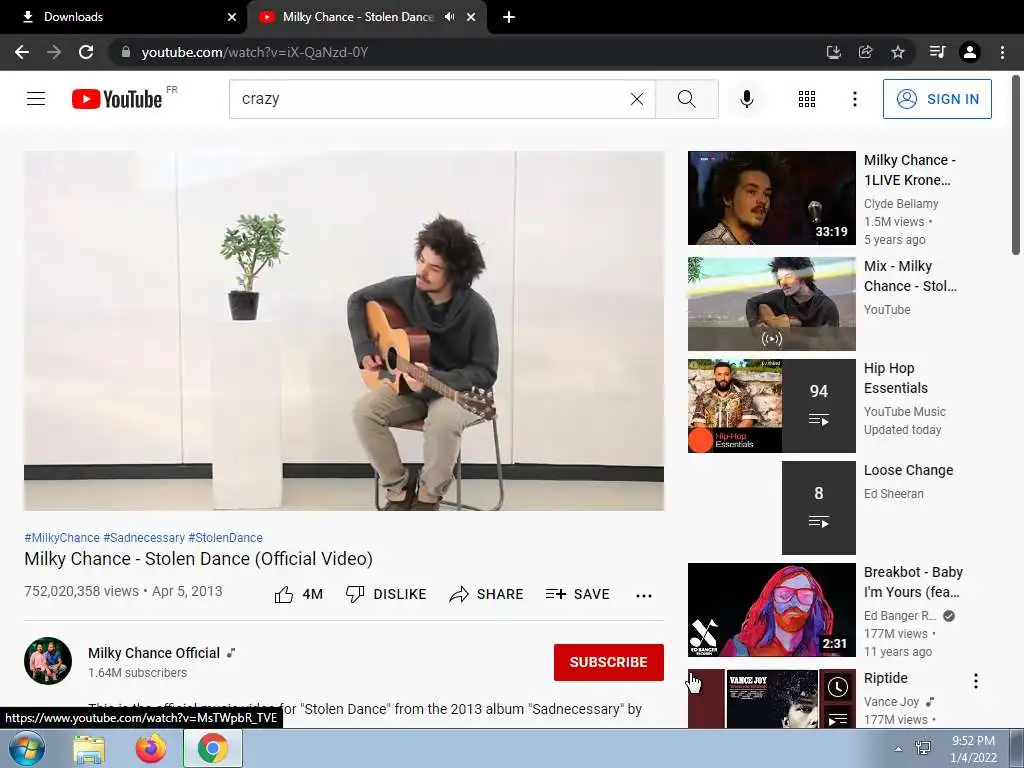Click the magnifier search button
Viewport: 1024px width, 768px height.
pos(686,99)
